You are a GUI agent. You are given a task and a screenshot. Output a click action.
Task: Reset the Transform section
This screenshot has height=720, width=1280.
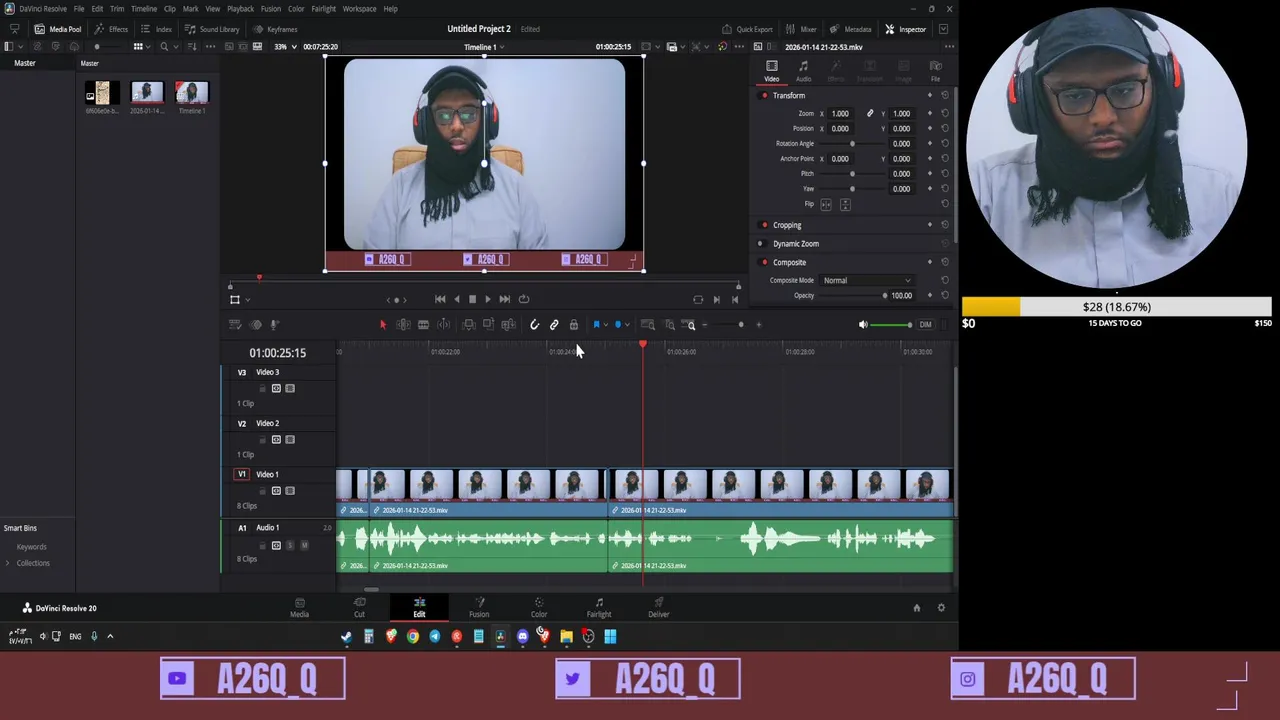click(945, 96)
